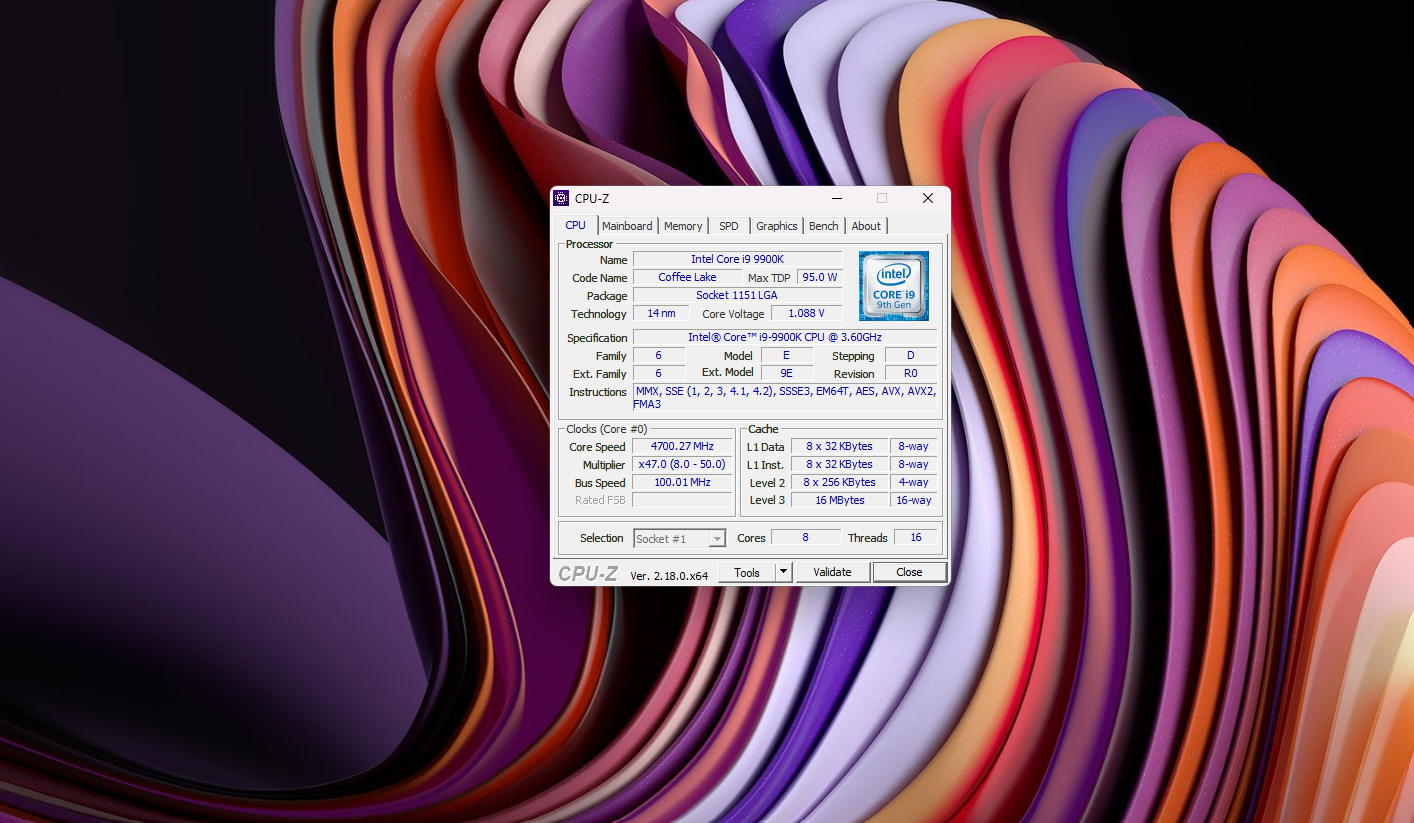Click the Level 3 size 16 MBytes

(839, 500)
